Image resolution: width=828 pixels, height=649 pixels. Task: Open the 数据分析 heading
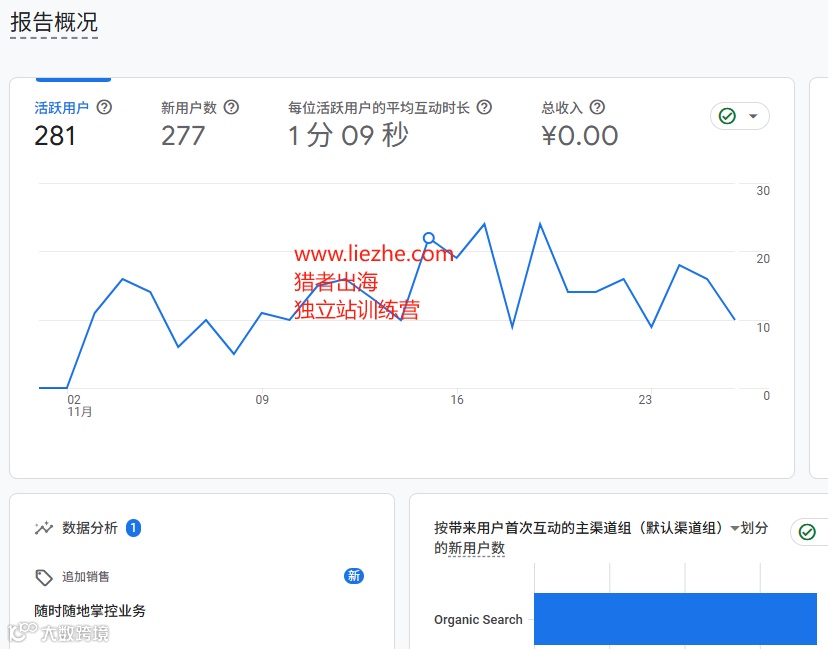click(x=90, y=528)
